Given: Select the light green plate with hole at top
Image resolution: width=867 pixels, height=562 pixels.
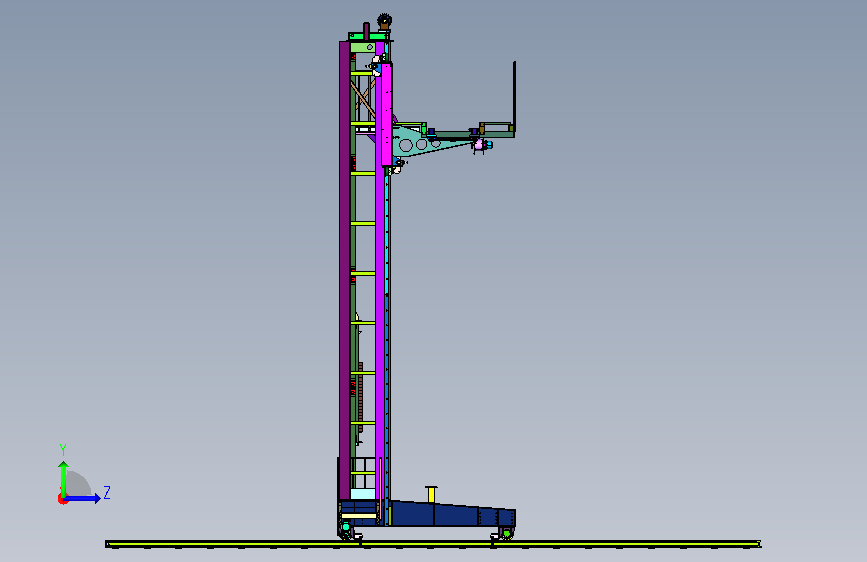Looking at the screenshot, I should point(363,48).
